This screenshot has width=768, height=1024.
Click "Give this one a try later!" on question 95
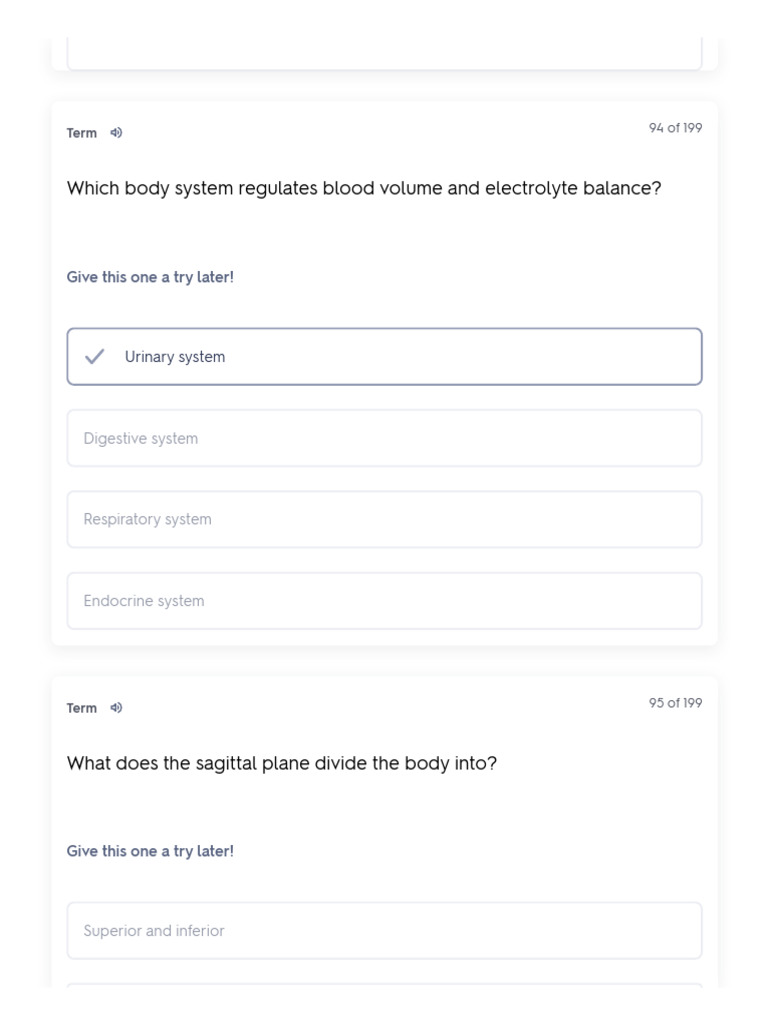(150, 852)
